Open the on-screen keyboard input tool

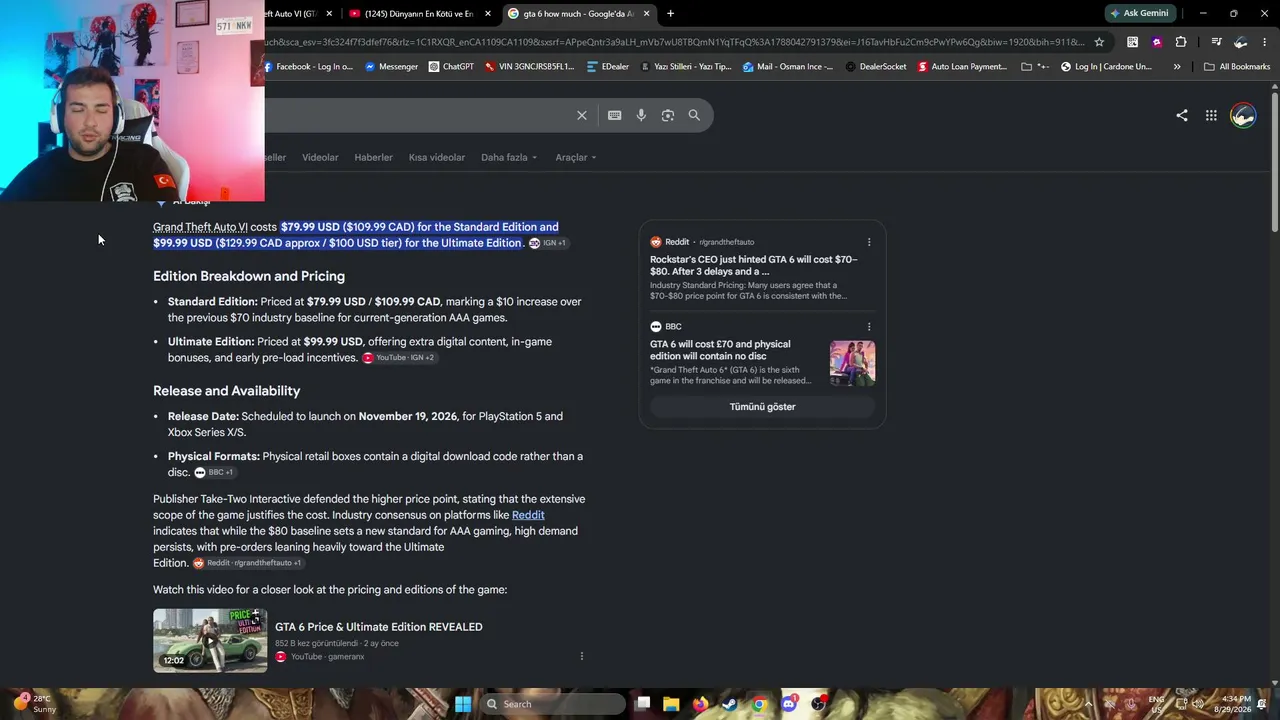point(615,115)
